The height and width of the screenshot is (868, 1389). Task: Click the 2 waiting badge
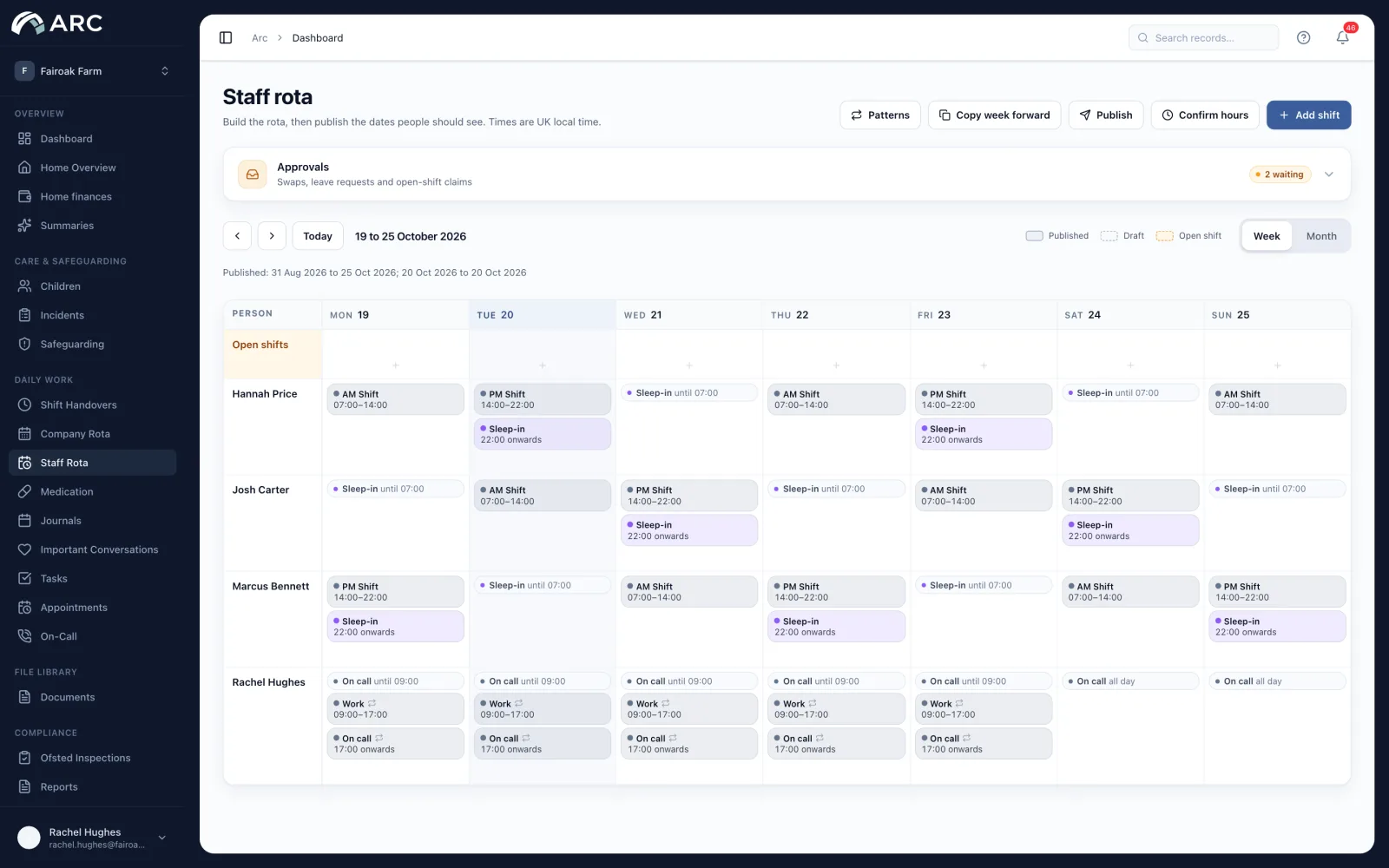(x=1280, y=174)
